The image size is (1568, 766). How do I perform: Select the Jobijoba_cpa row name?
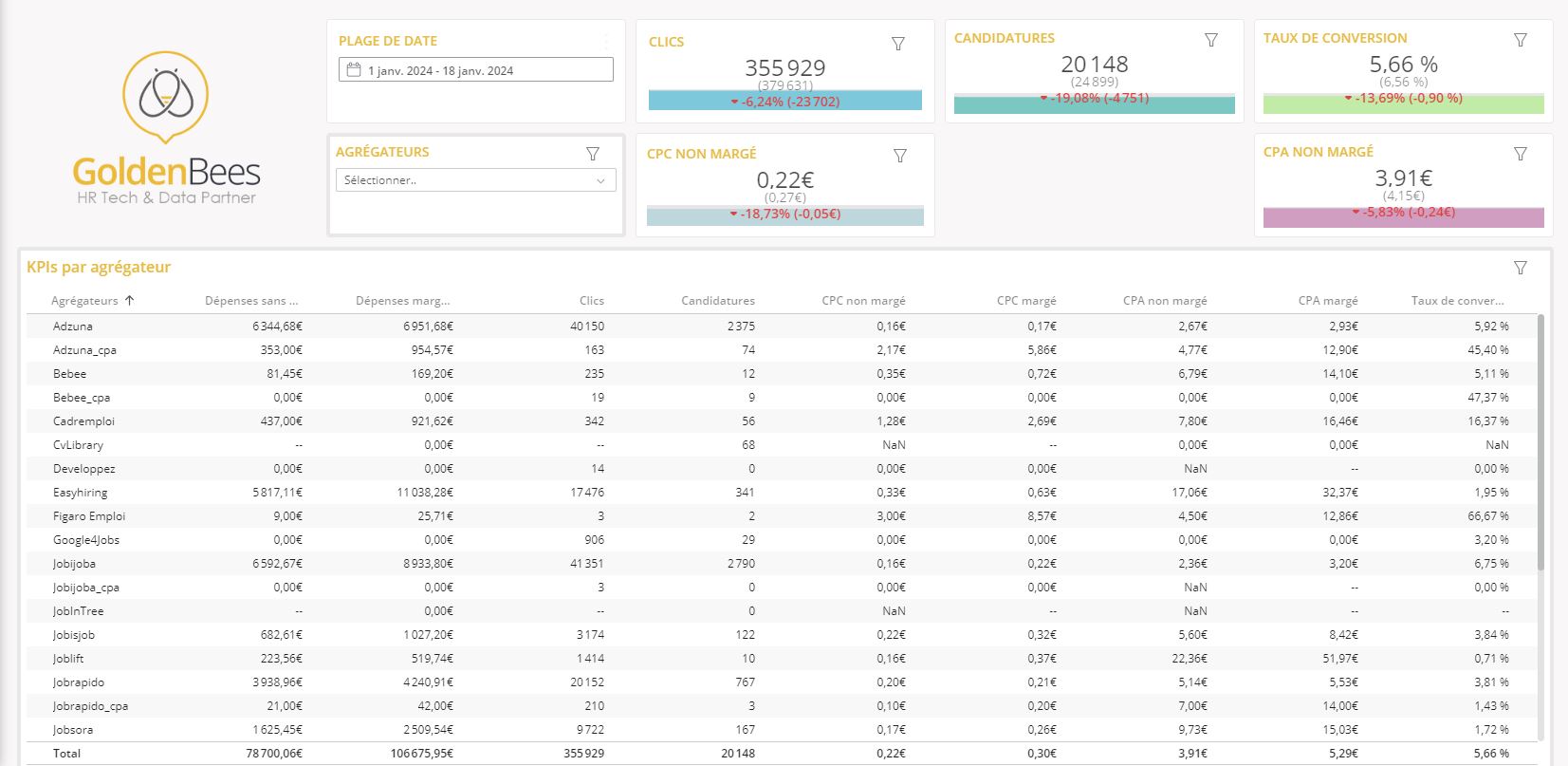pyautogui.click(x=86, y=588)
